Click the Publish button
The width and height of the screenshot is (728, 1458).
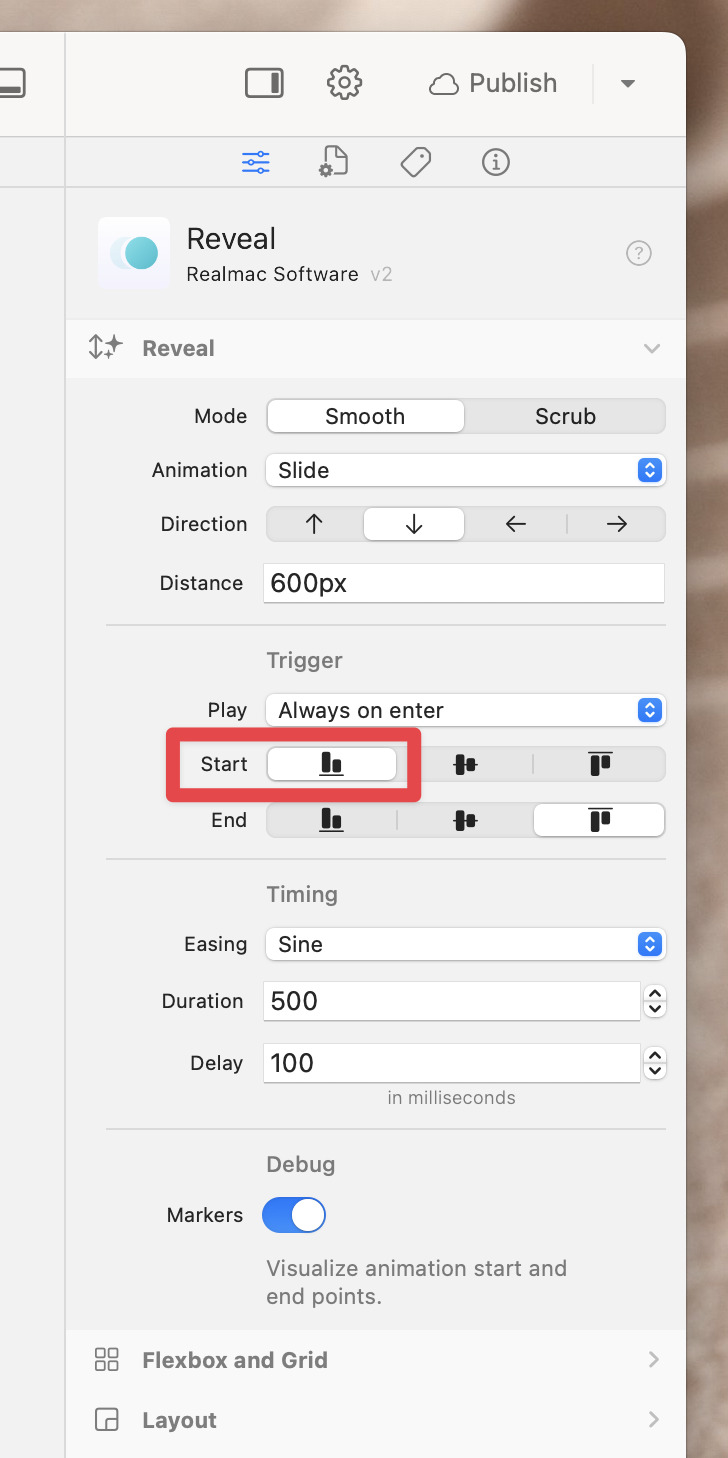tap(493, 83)
